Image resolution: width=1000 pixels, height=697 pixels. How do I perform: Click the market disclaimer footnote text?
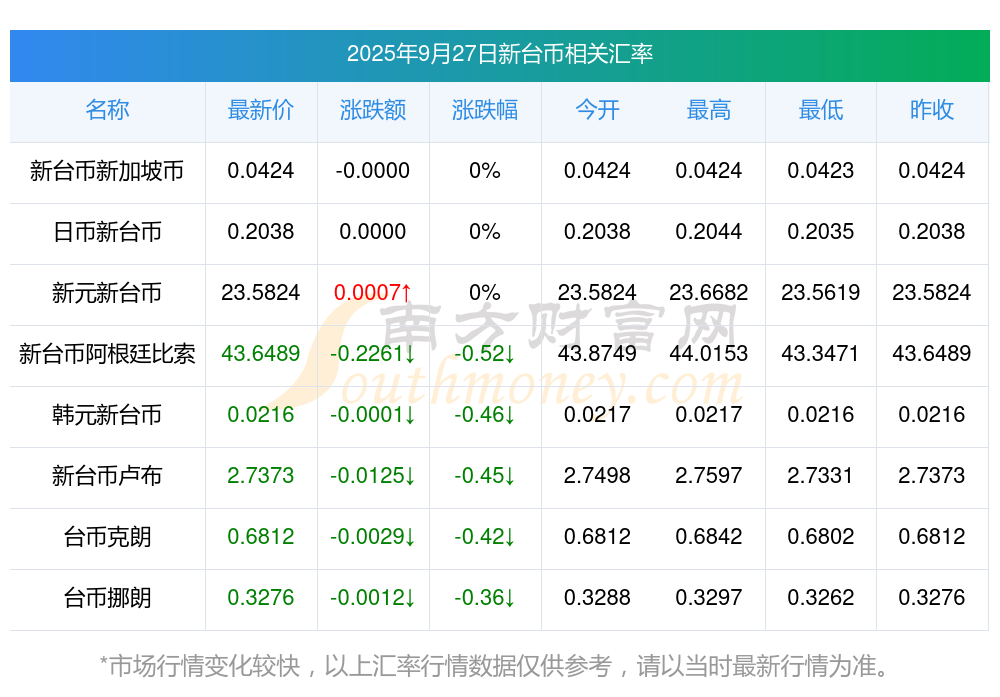coord(494,665)
